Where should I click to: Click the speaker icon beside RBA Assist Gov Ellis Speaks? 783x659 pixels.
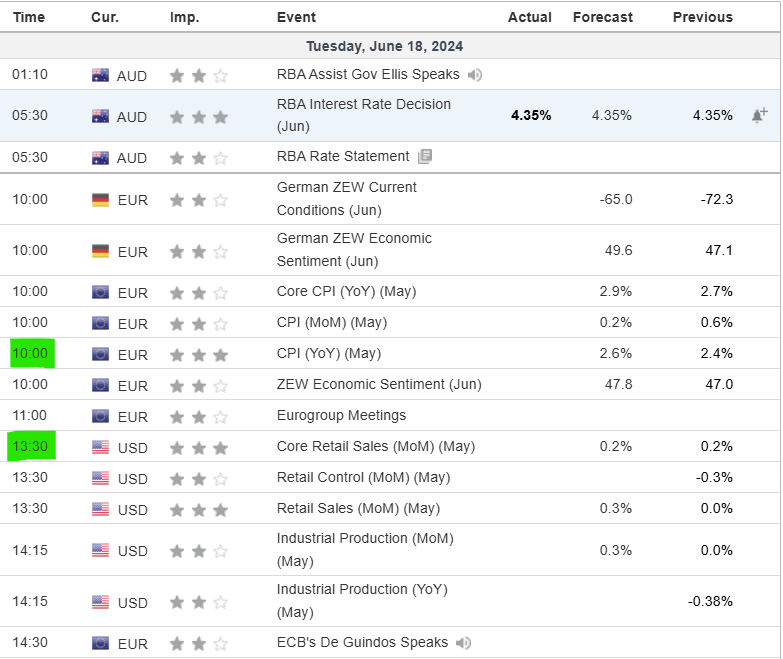tap(475, 75)
